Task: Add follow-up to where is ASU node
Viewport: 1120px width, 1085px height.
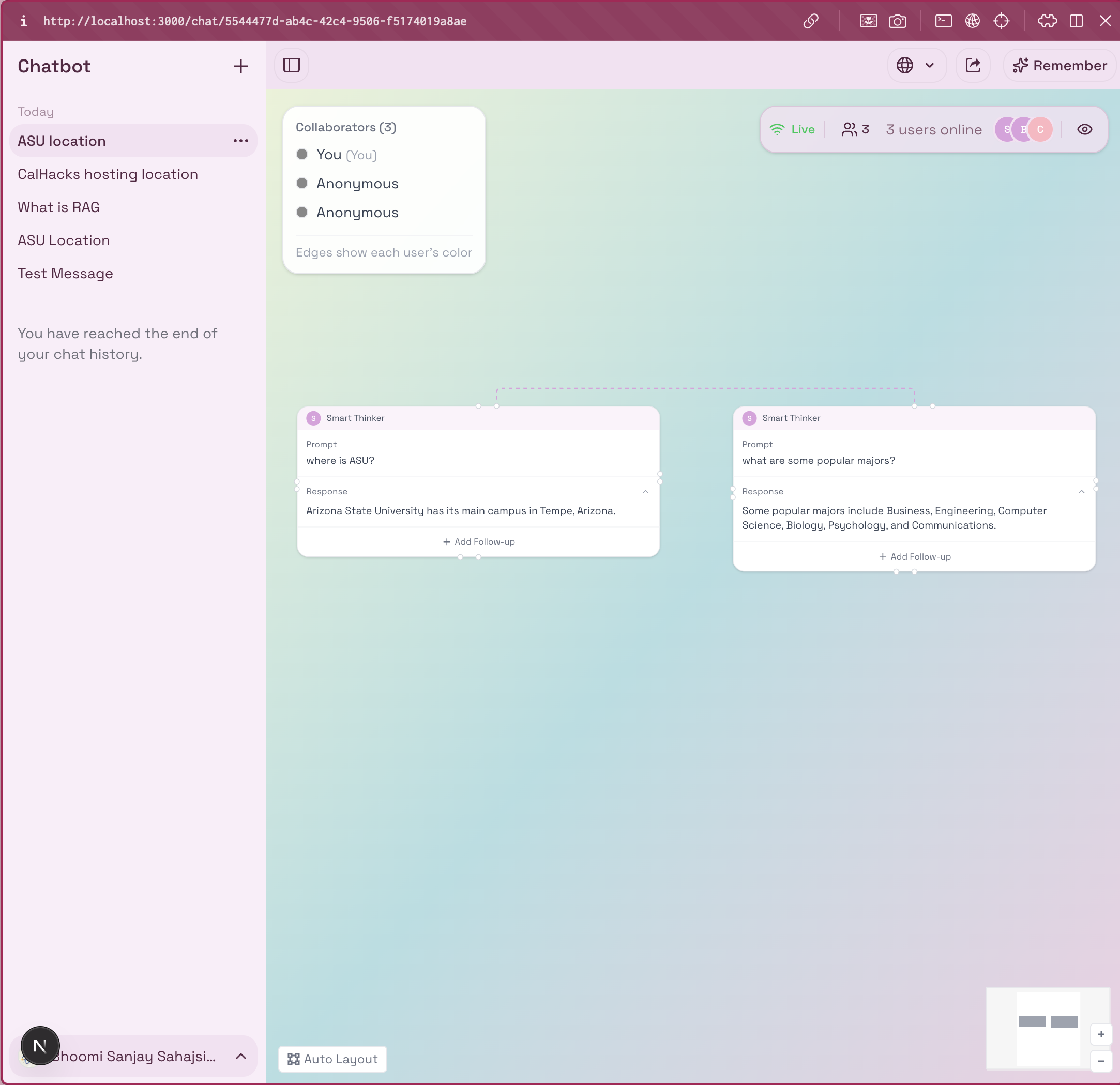Action: pos(479,541)
